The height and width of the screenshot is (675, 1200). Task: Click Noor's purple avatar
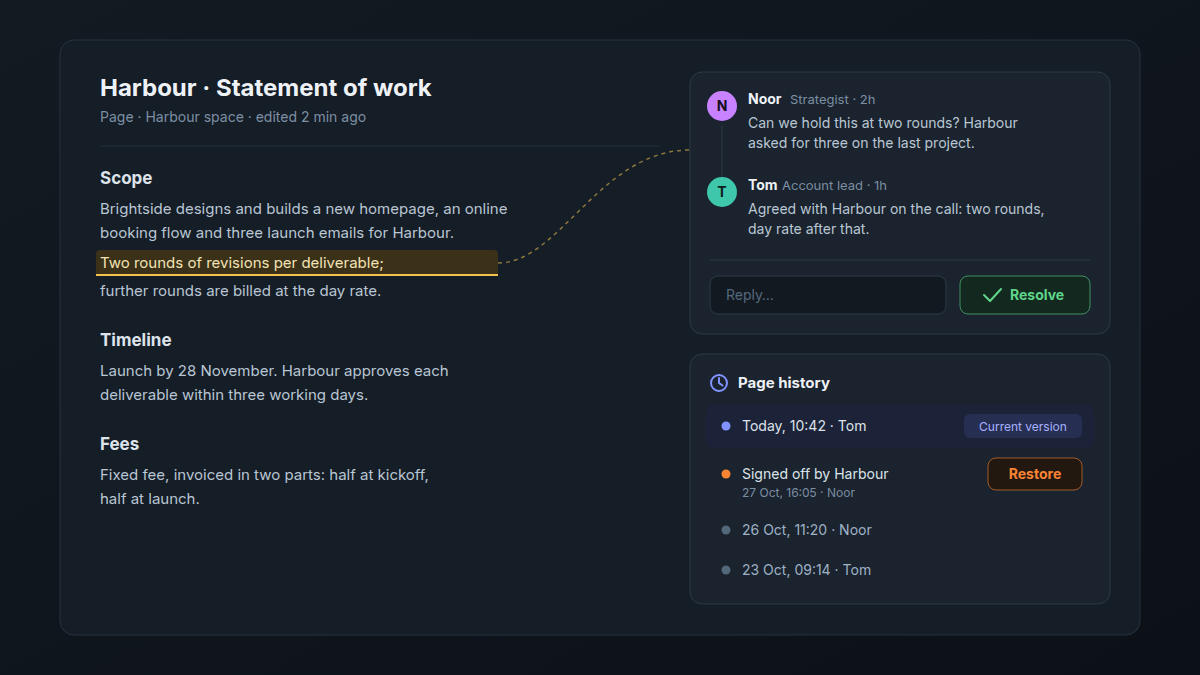(722, 106)
